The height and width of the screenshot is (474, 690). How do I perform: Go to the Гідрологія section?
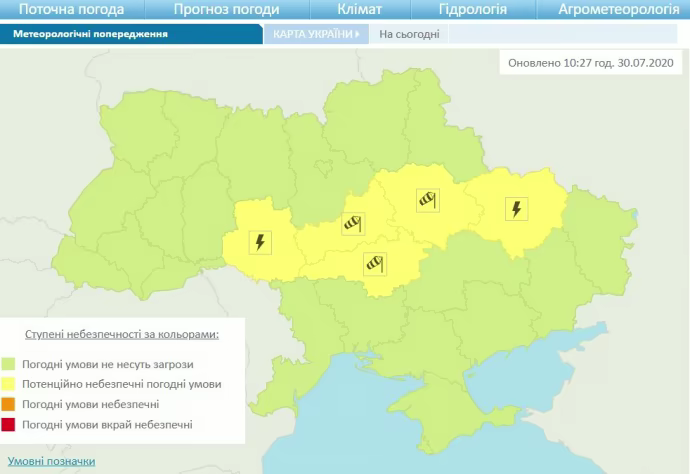coord(473,10)
